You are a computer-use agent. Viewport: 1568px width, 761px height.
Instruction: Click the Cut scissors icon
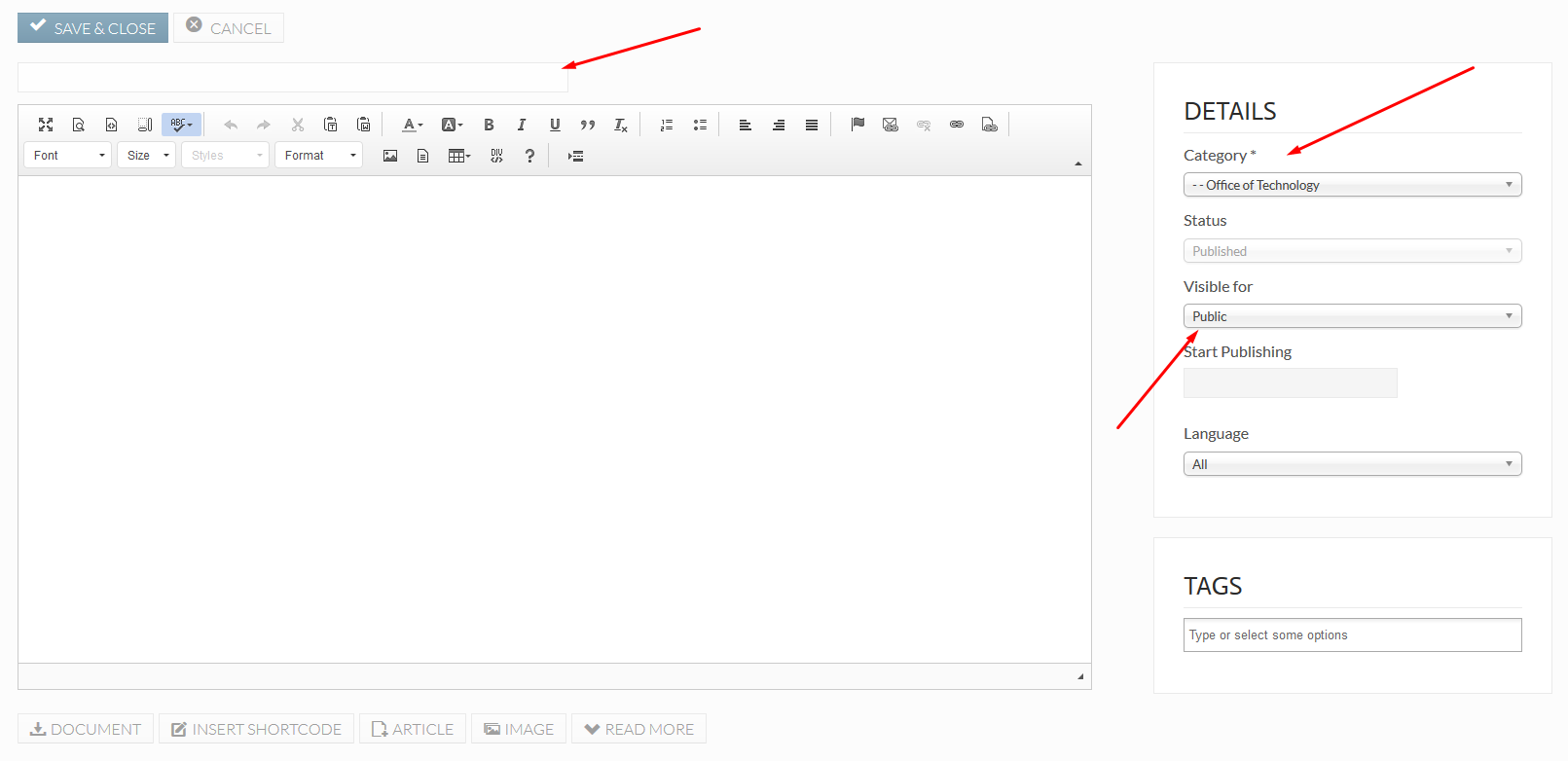tap(297, 125)
